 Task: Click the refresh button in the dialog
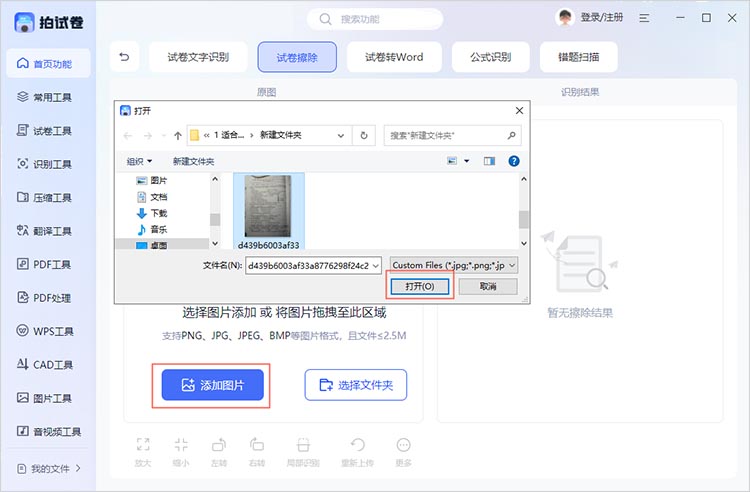pyautogui.click(x=364, y=136)
